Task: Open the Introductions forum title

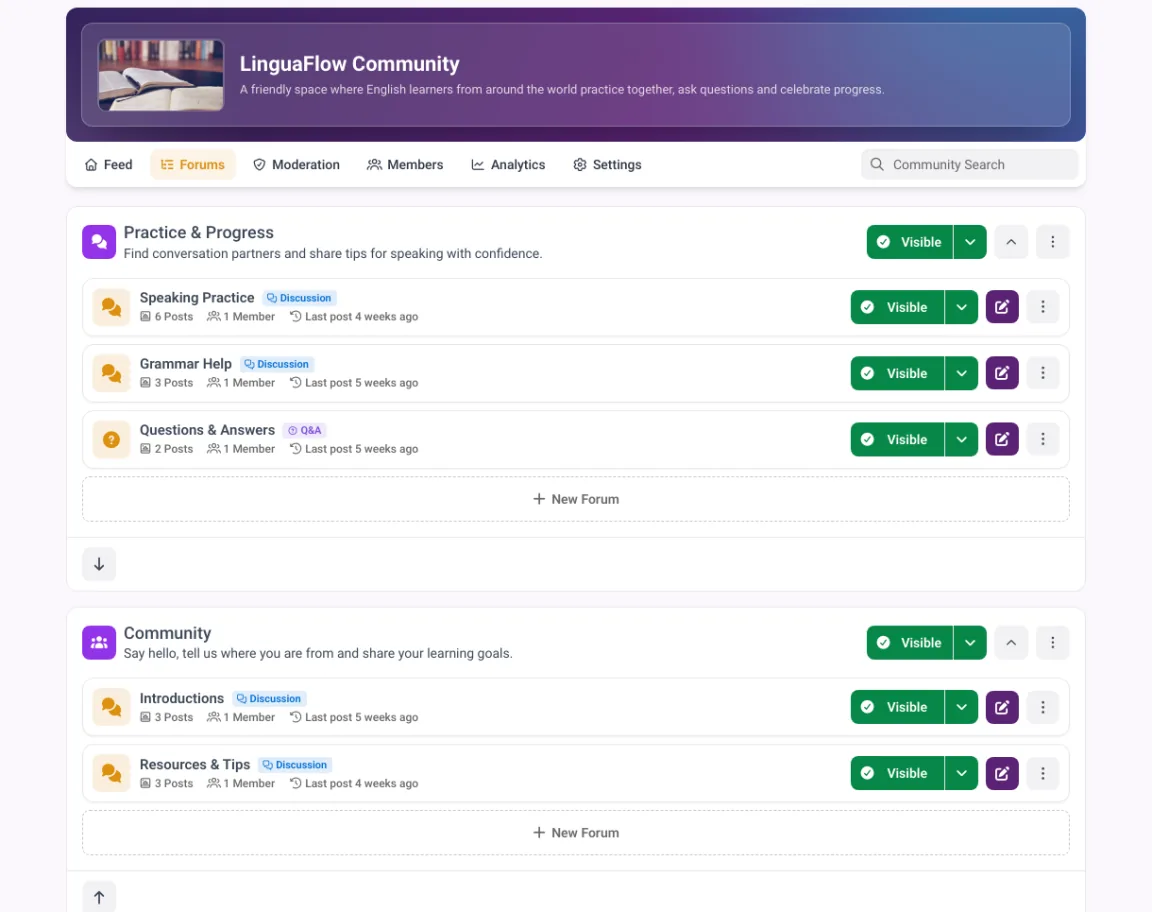Action: point(181,698)
